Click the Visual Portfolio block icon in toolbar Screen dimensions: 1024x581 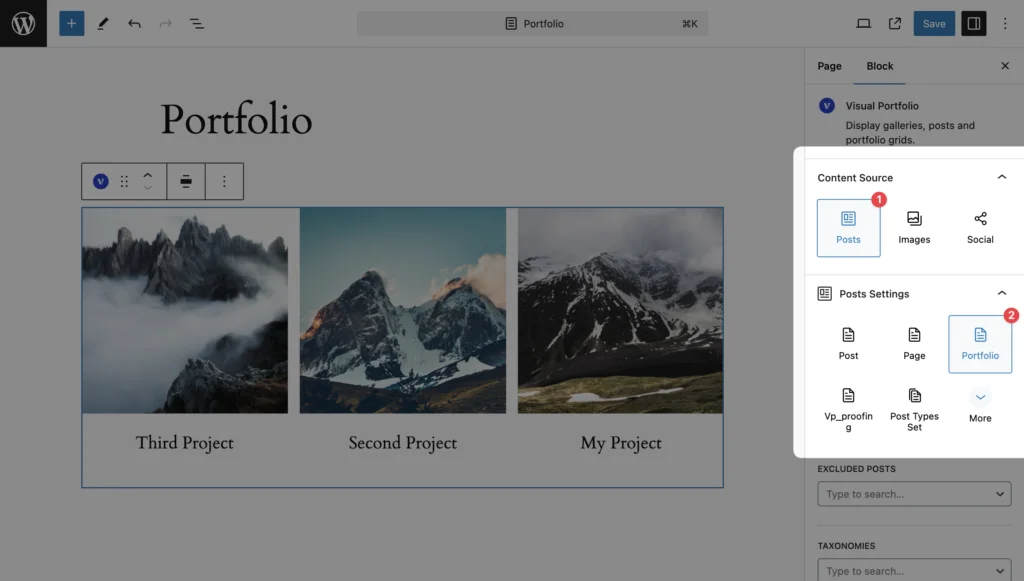point(101,181)
